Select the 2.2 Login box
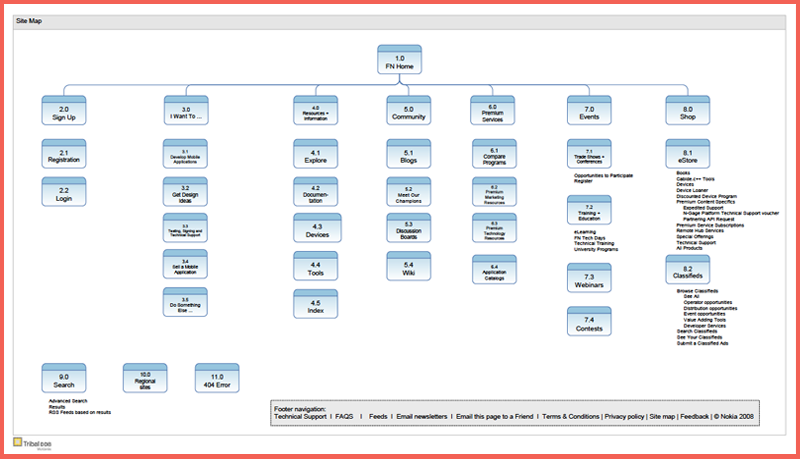This screenshot has height=459, width=800. coord(64,192)
